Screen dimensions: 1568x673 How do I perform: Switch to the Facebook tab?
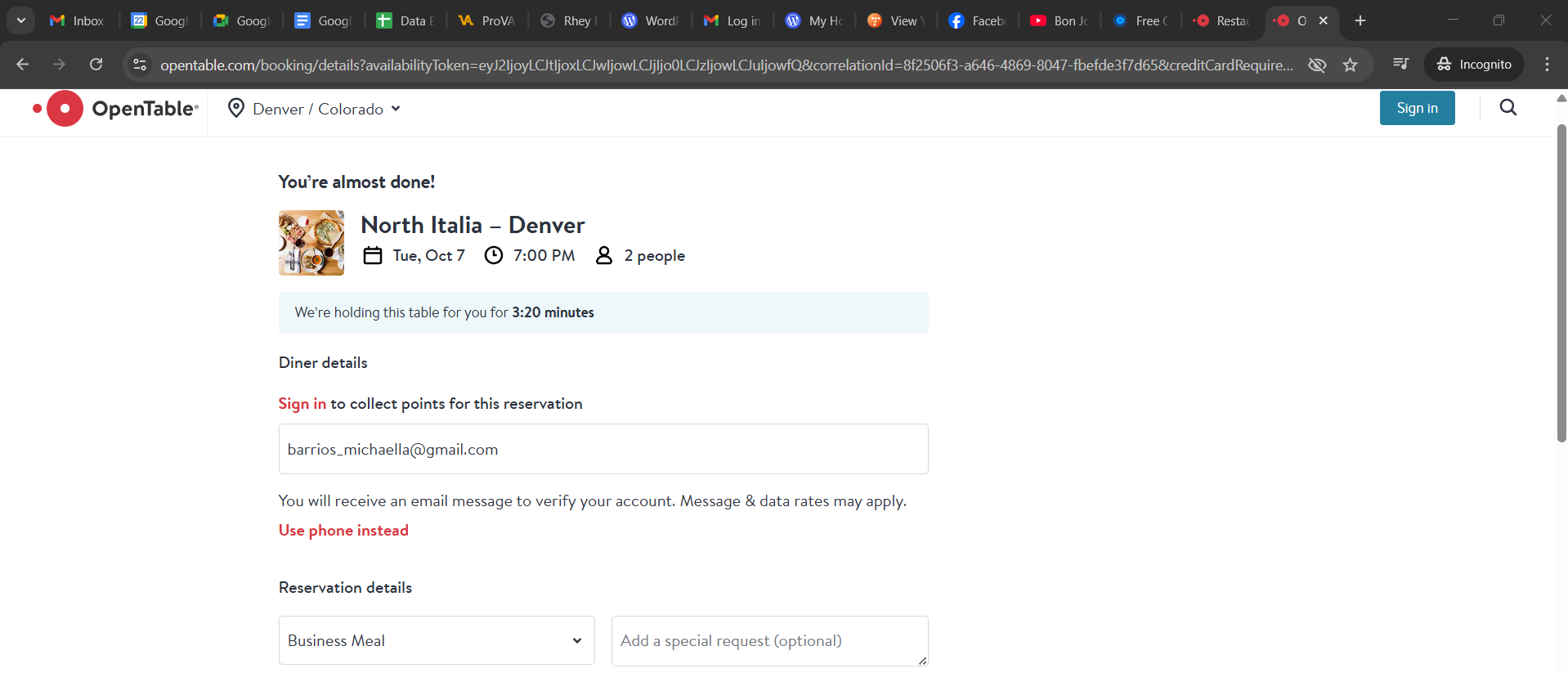977,20
